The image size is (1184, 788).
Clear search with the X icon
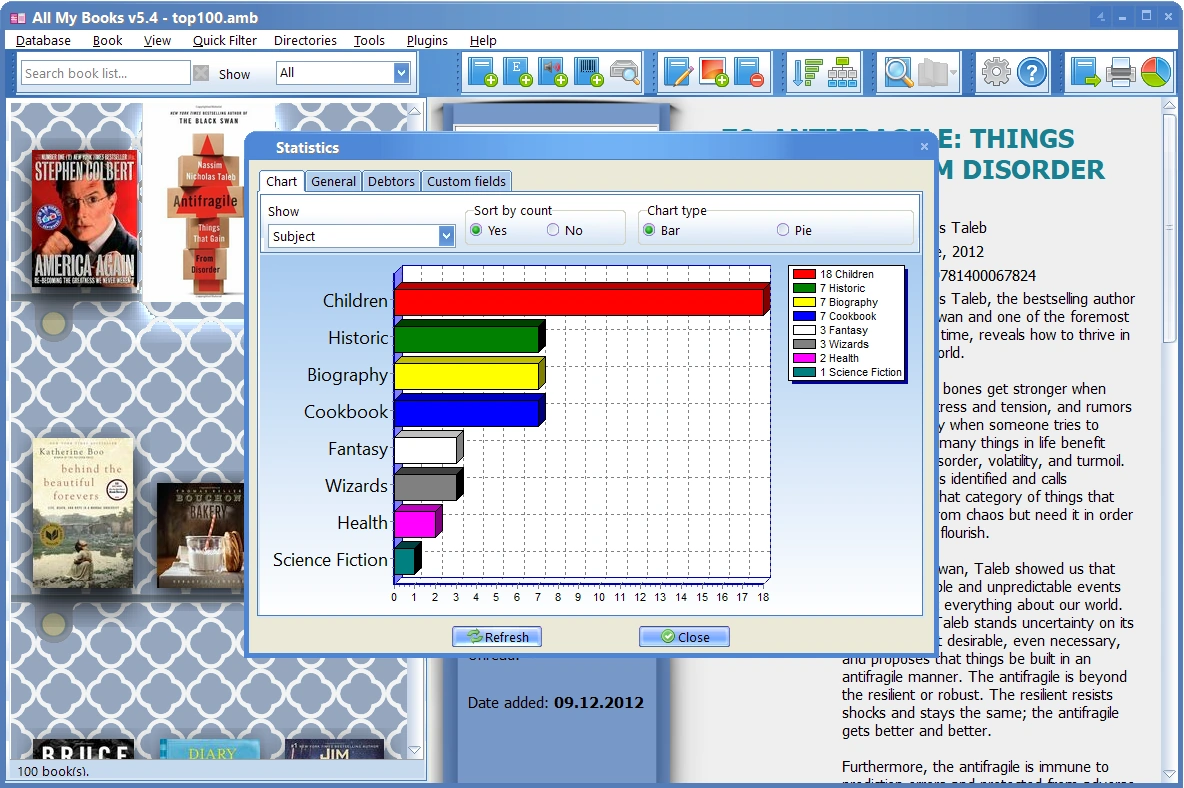pyautogui.click(x=201, y=73)
